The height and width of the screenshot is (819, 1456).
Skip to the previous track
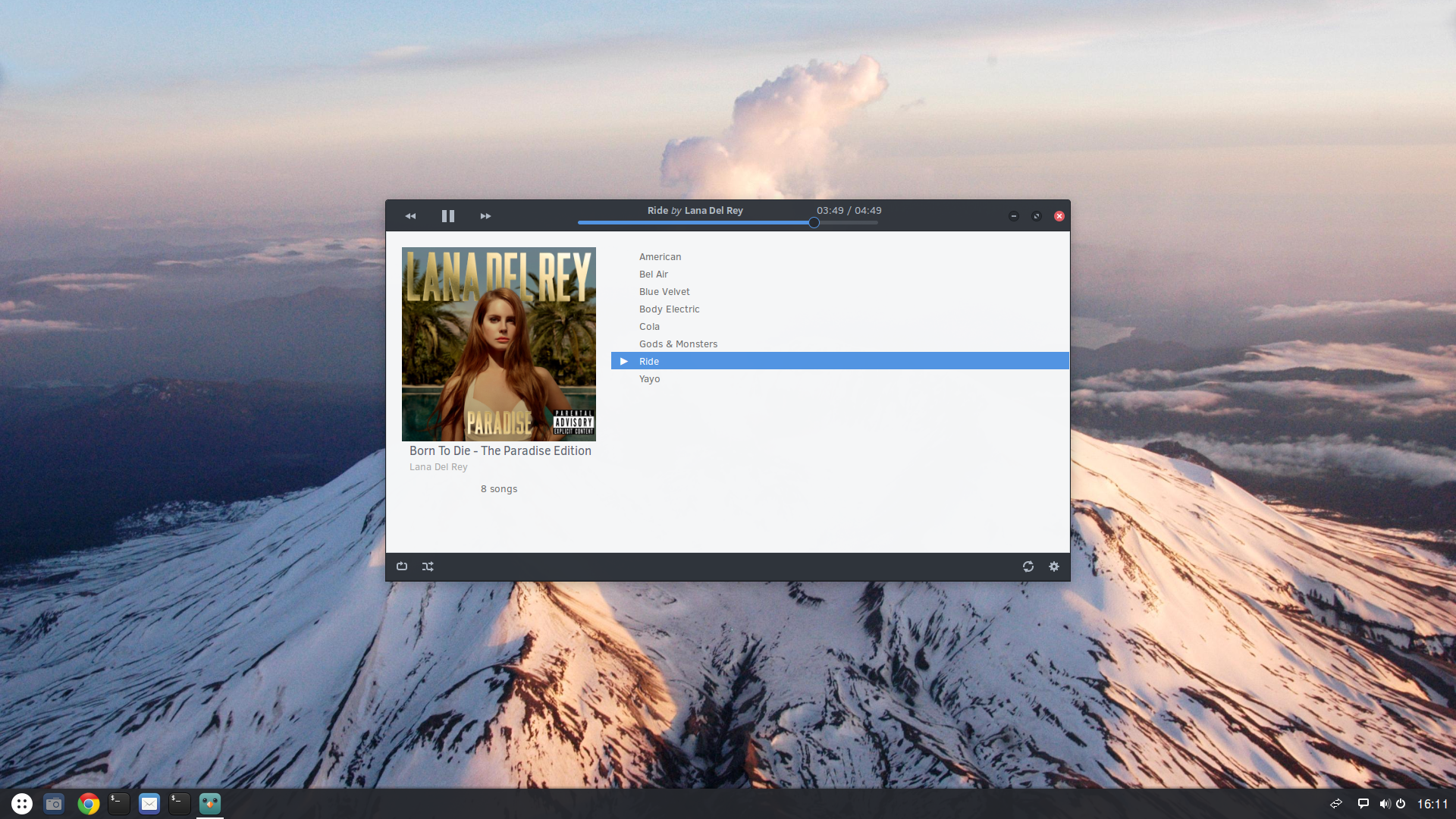coord(410,216)
